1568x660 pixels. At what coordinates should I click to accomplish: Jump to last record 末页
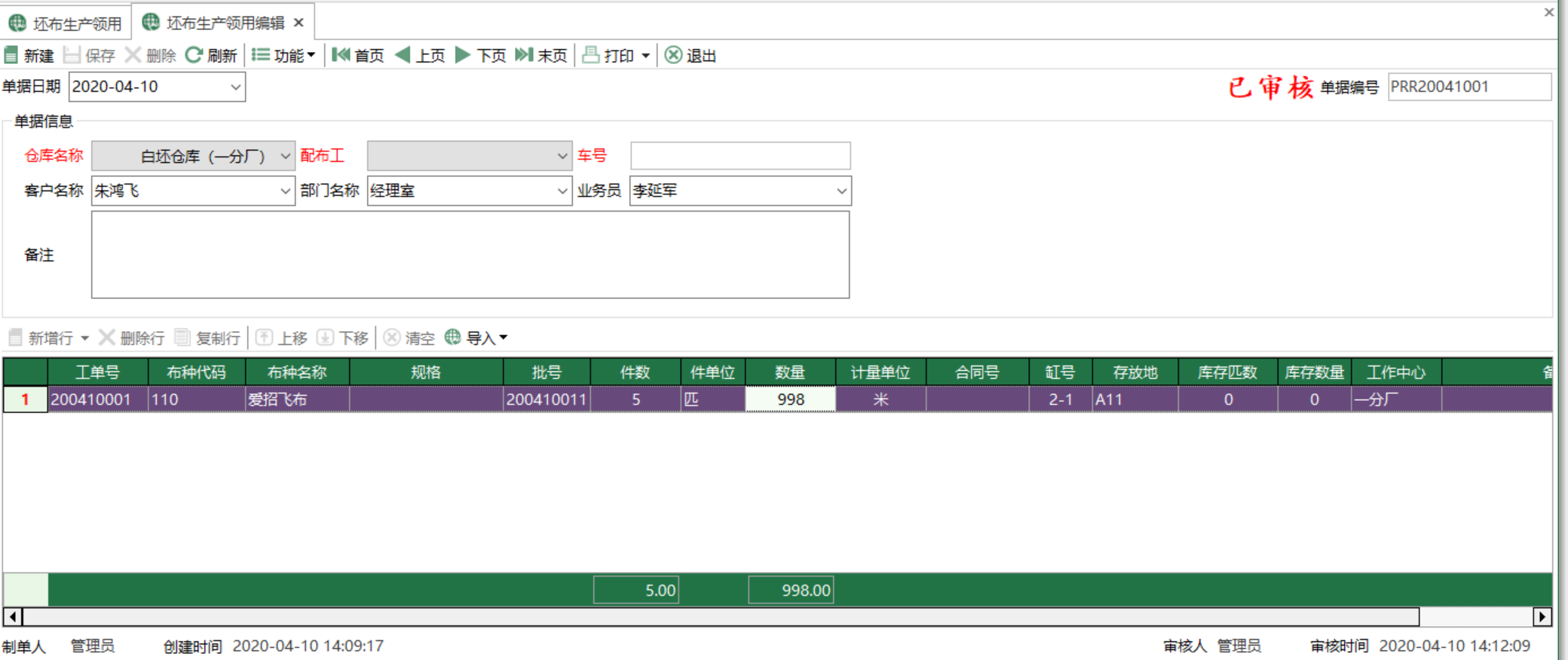[541, 55]
